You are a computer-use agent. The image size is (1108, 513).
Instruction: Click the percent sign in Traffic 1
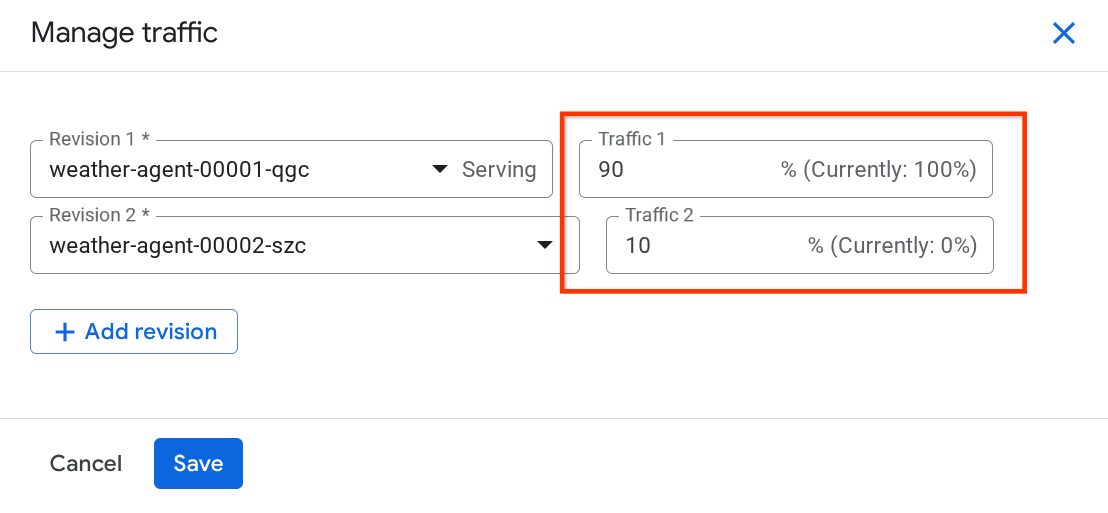tap(788, 170)
